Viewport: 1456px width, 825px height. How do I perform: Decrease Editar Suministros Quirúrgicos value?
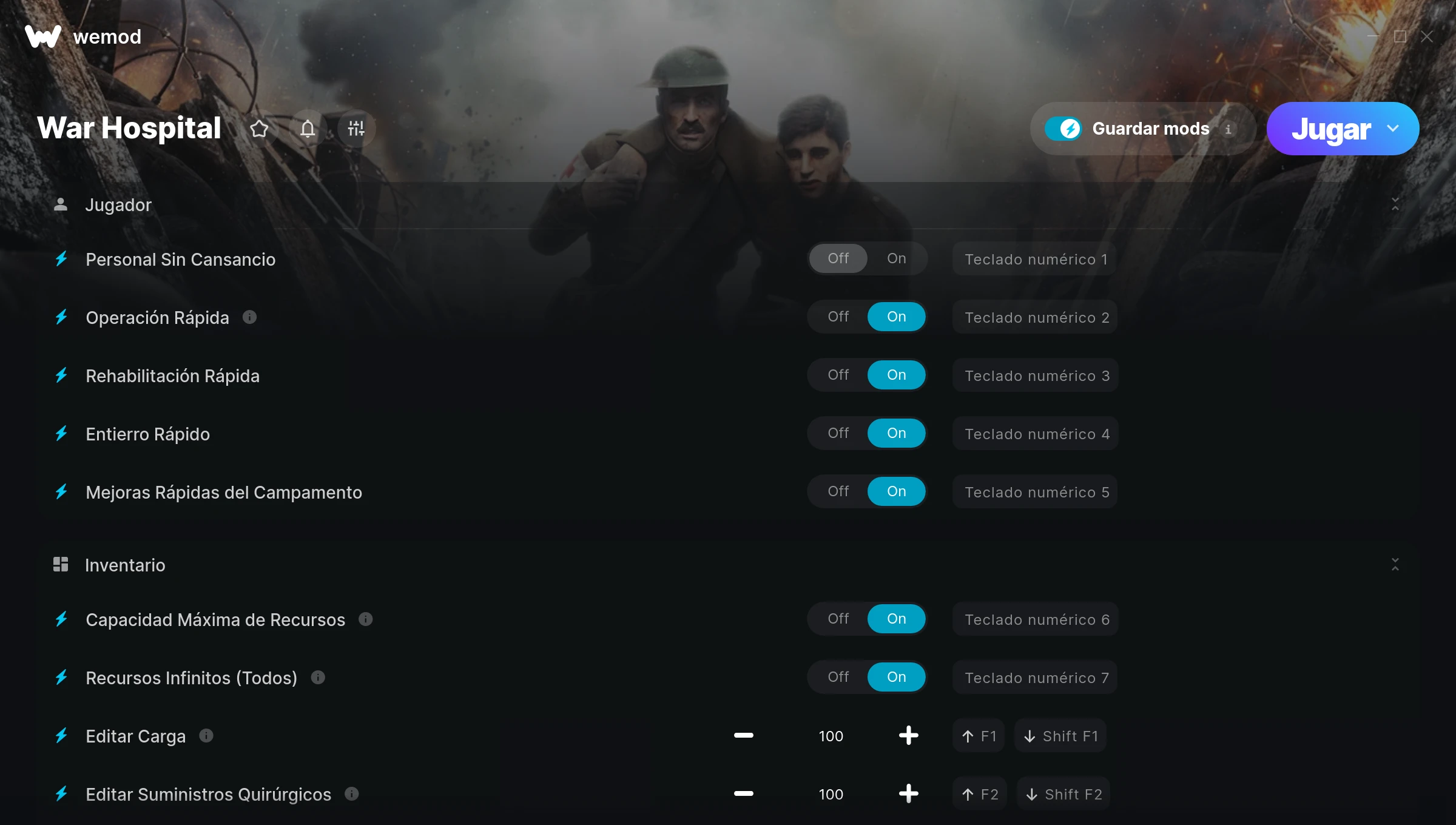[x=743, y=793]
